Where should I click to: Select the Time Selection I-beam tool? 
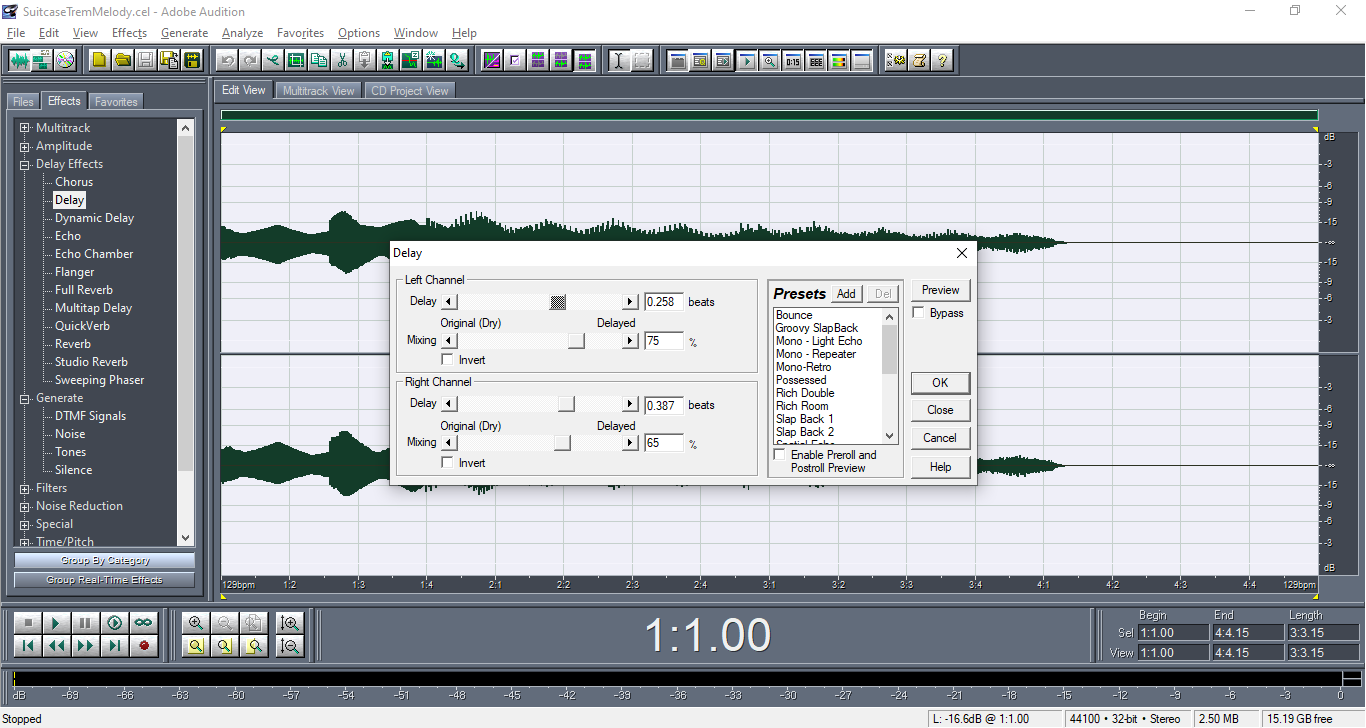point(618,60)
